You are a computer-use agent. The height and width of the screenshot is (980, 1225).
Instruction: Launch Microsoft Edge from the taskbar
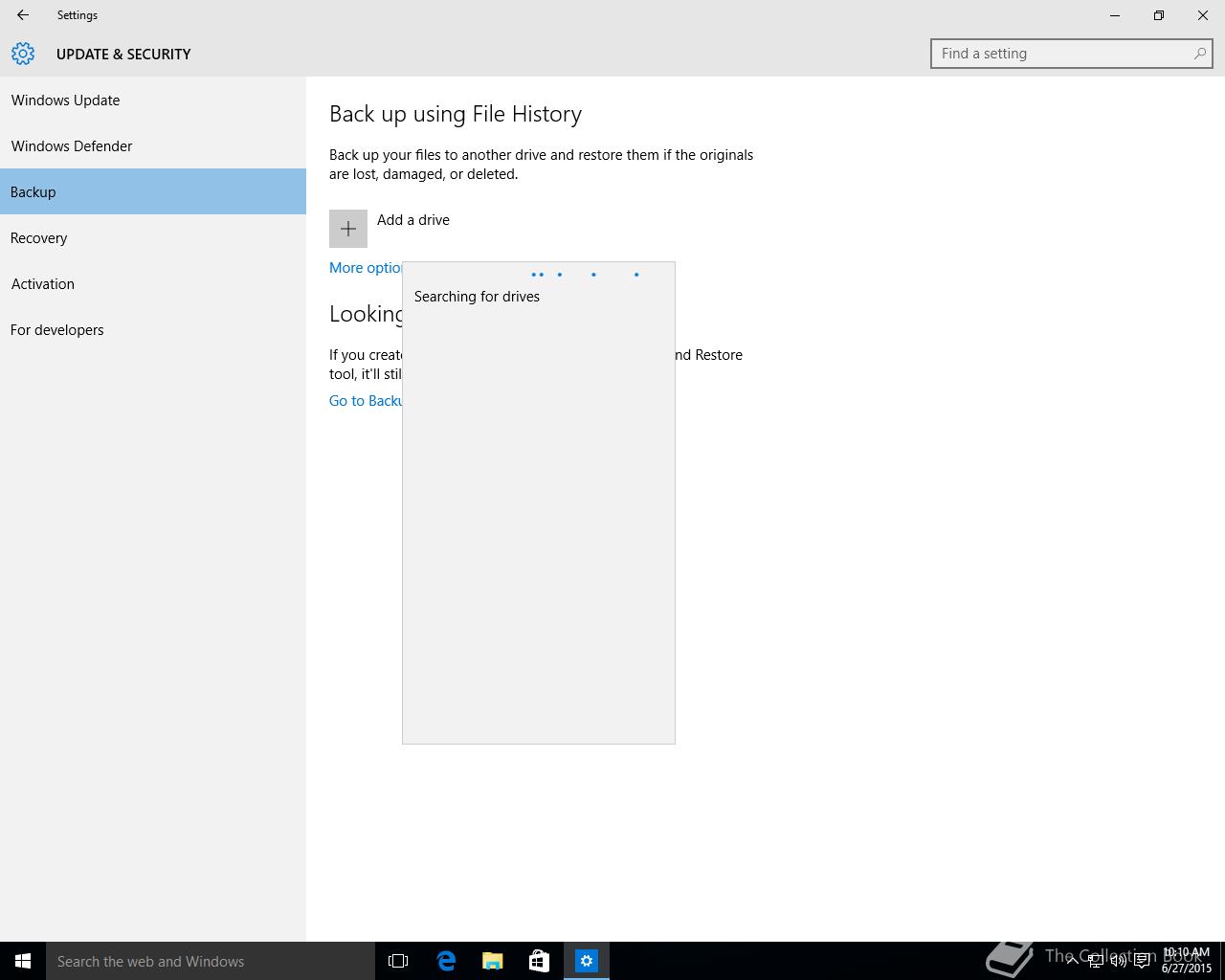[446, 961]
